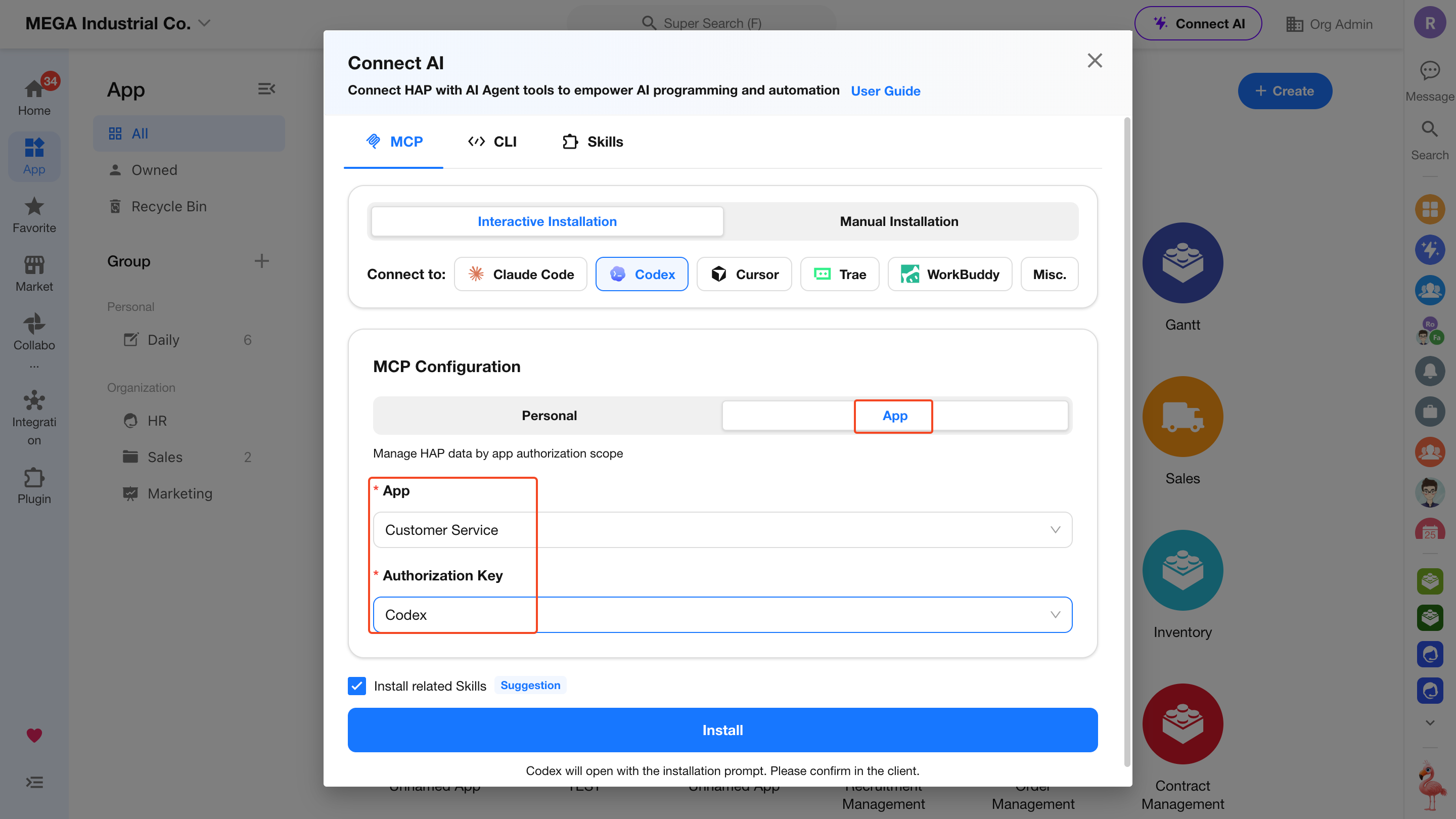Screen dimensions: 1456x819
Task: Show All apps in the list
Action: click(189, 133)
